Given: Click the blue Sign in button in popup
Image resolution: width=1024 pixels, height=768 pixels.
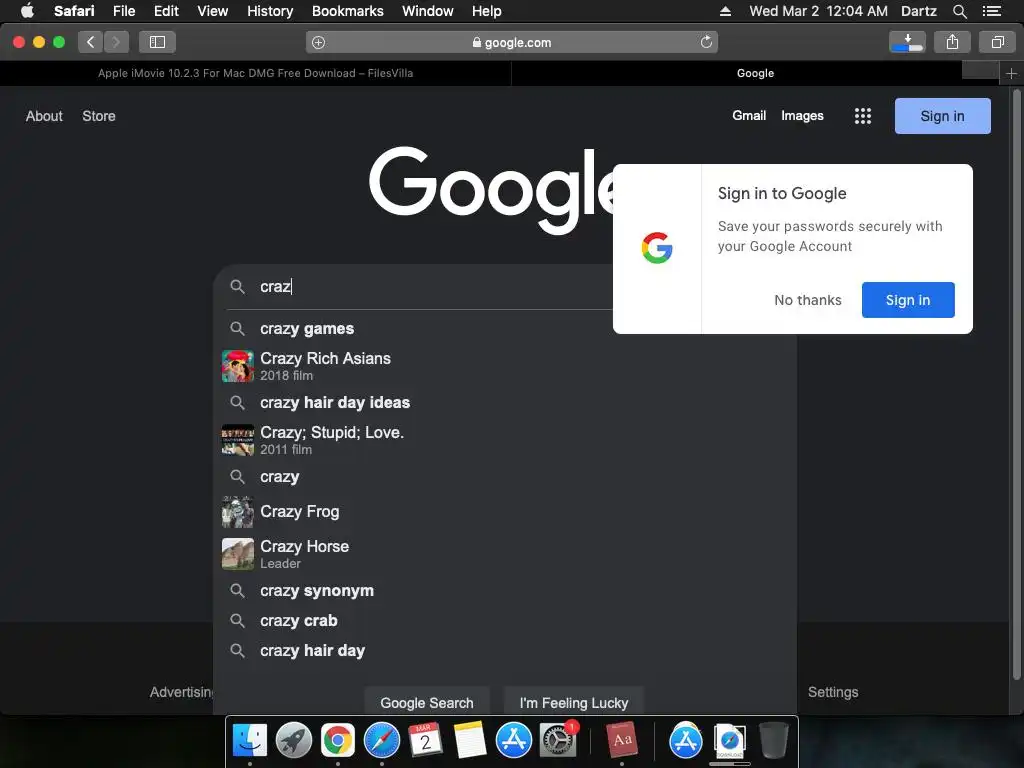Looking at the screenshot, I should point(908,300).
